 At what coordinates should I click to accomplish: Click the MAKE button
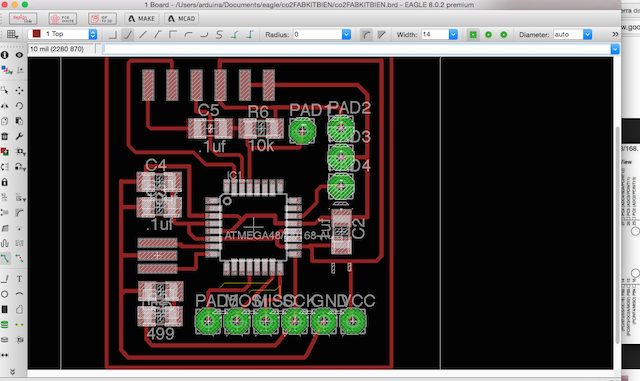coord(142,19)
